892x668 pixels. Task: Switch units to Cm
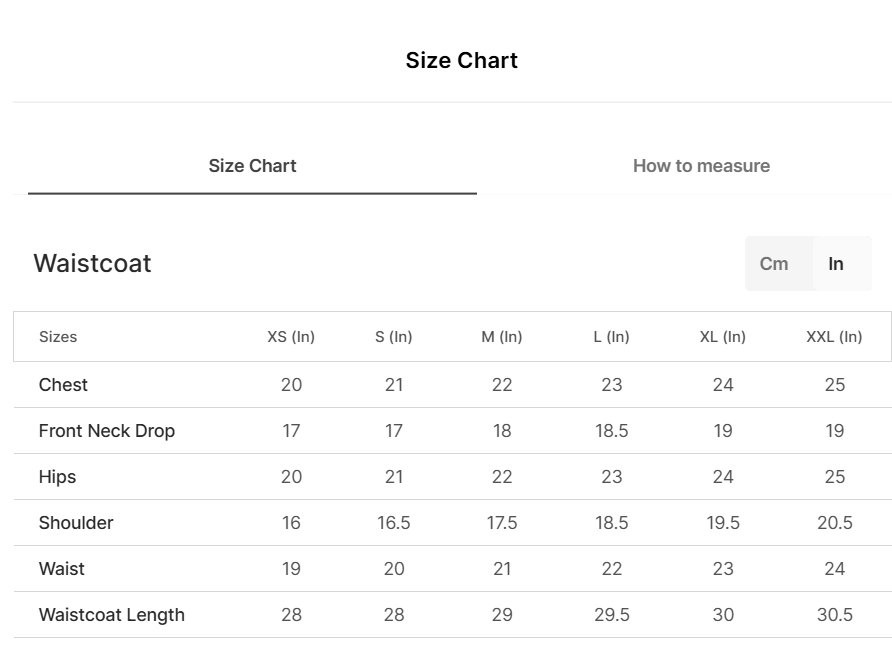pos(774,264)
